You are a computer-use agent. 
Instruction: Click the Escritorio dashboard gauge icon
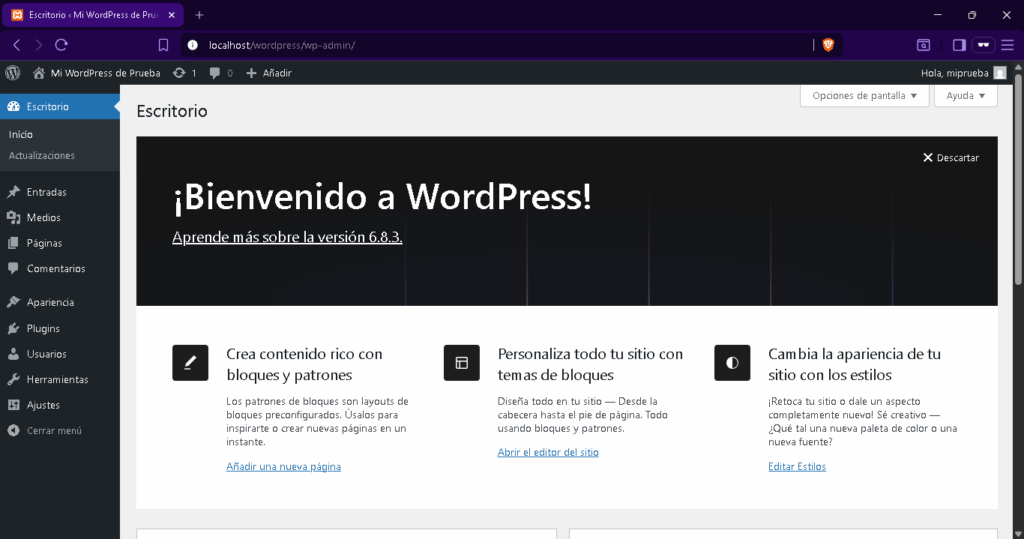(14, 106)
